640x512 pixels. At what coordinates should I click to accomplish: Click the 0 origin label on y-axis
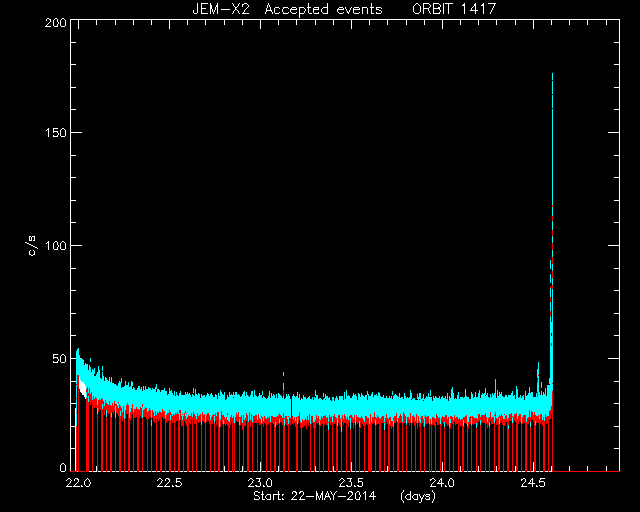click(63, 467)
